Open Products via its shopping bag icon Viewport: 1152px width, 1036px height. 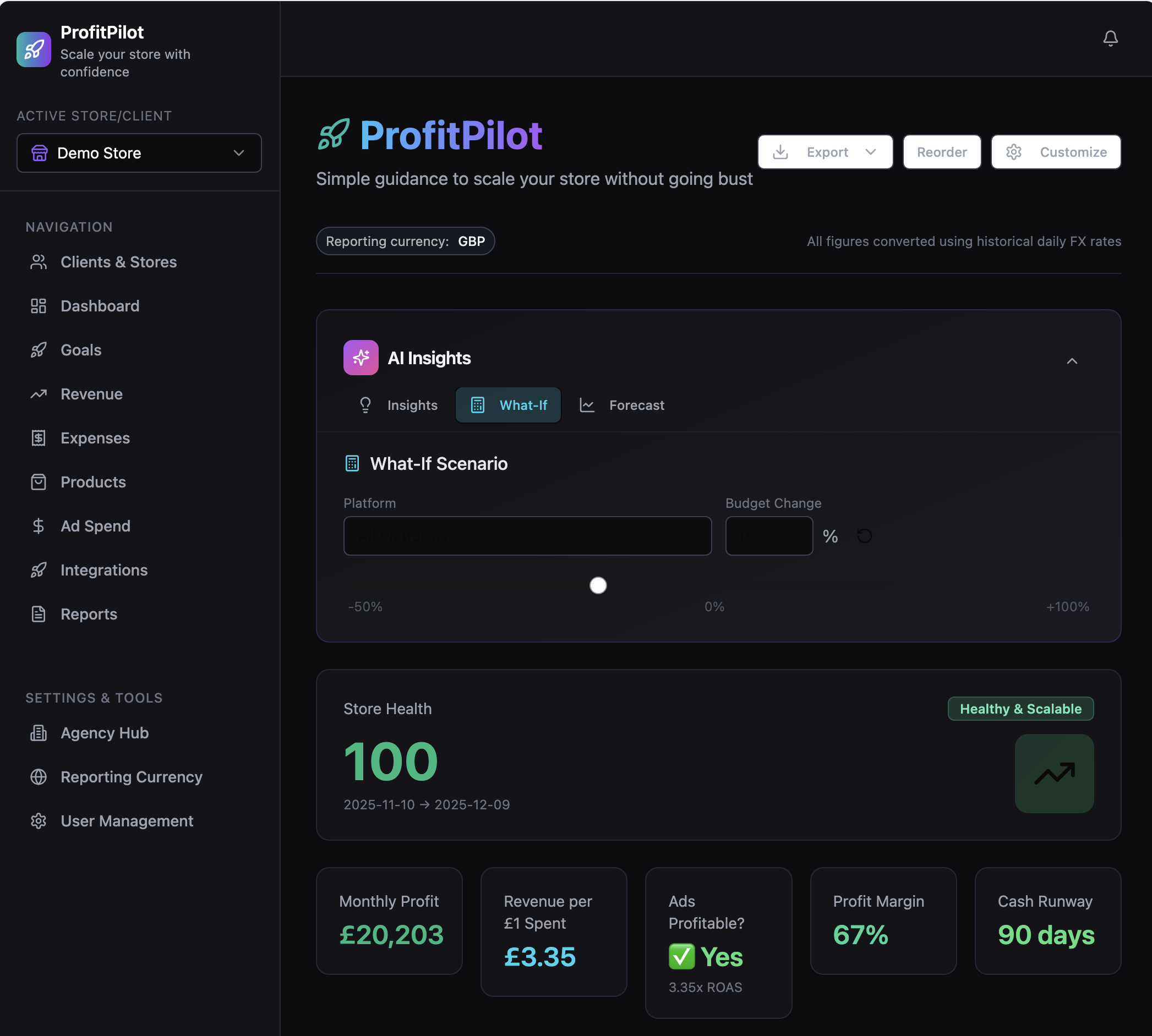click(38, 482)
